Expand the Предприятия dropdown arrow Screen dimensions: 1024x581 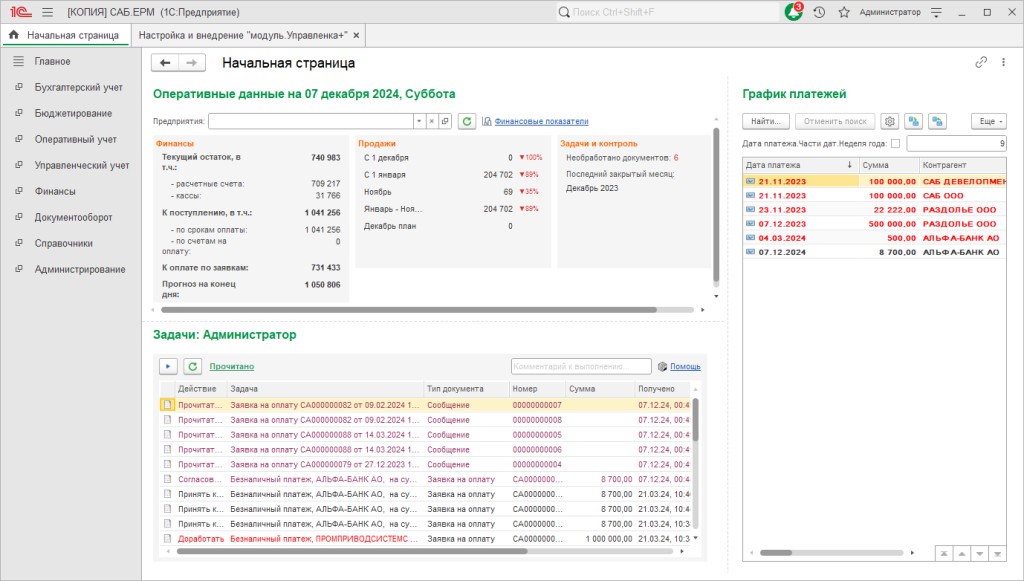coord(419,121)
